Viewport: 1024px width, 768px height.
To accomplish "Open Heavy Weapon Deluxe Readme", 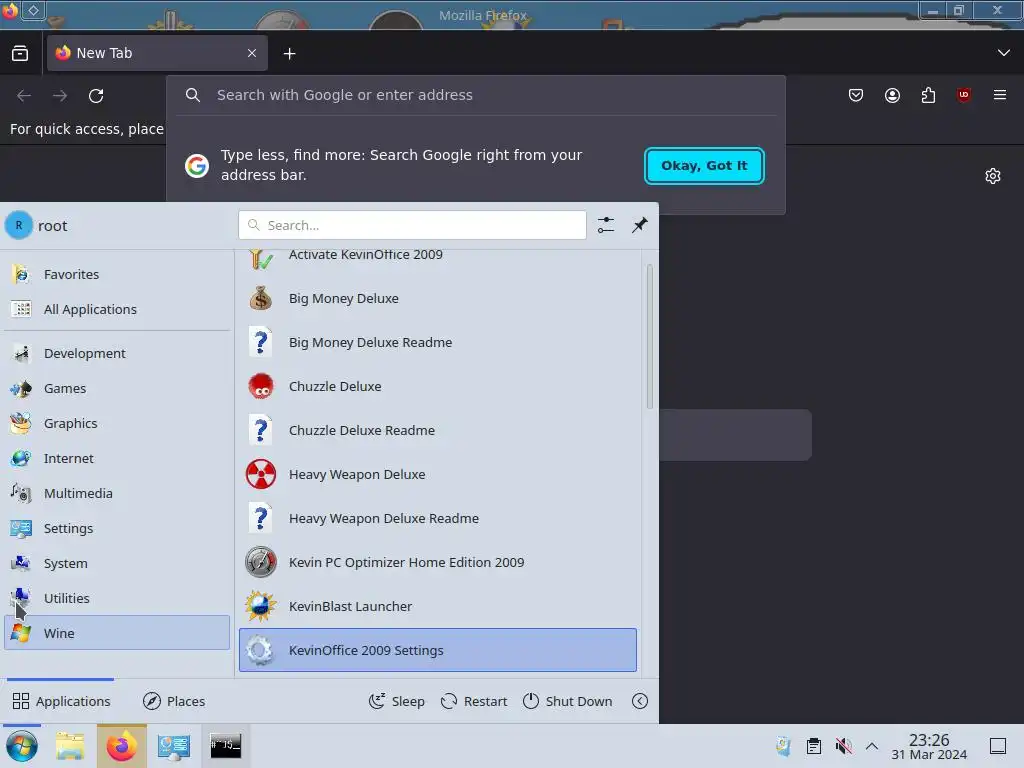I will (438, 519).
